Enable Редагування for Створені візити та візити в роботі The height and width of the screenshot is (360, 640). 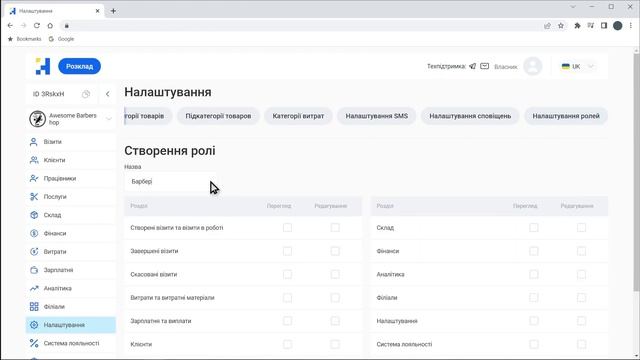tap(335, 228)
